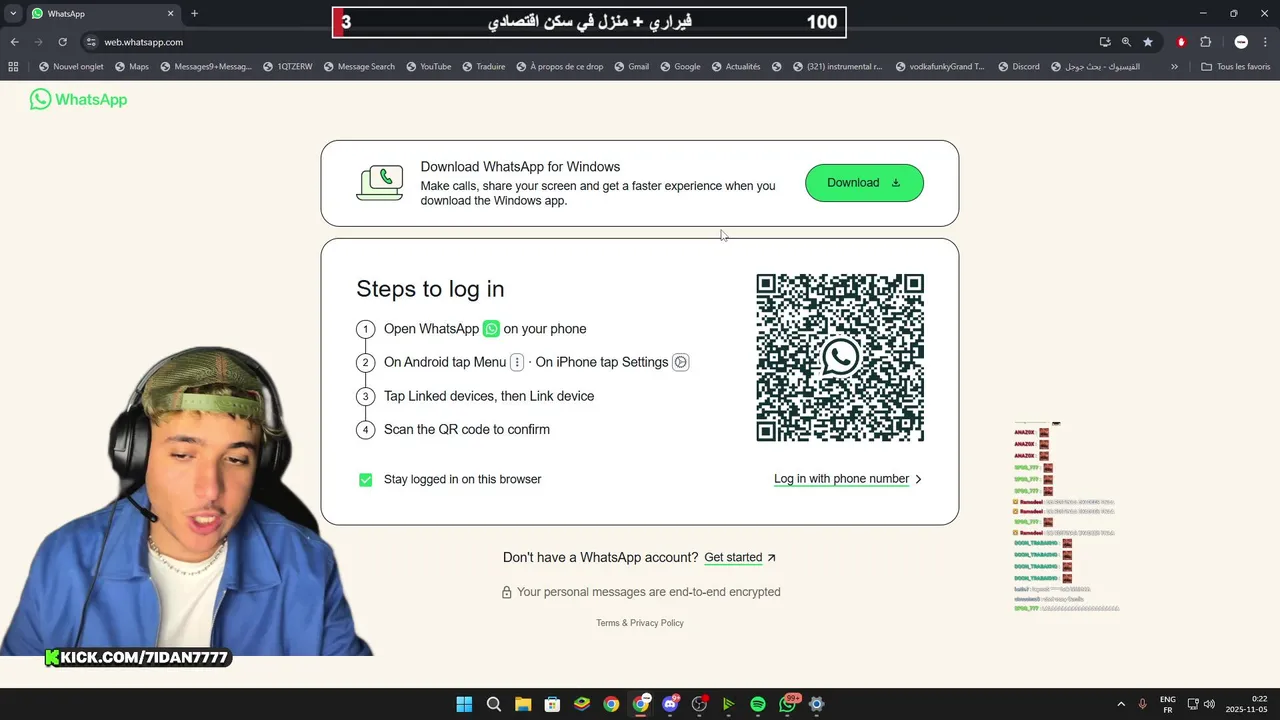Open BlueStacks from taskbar

582,704
